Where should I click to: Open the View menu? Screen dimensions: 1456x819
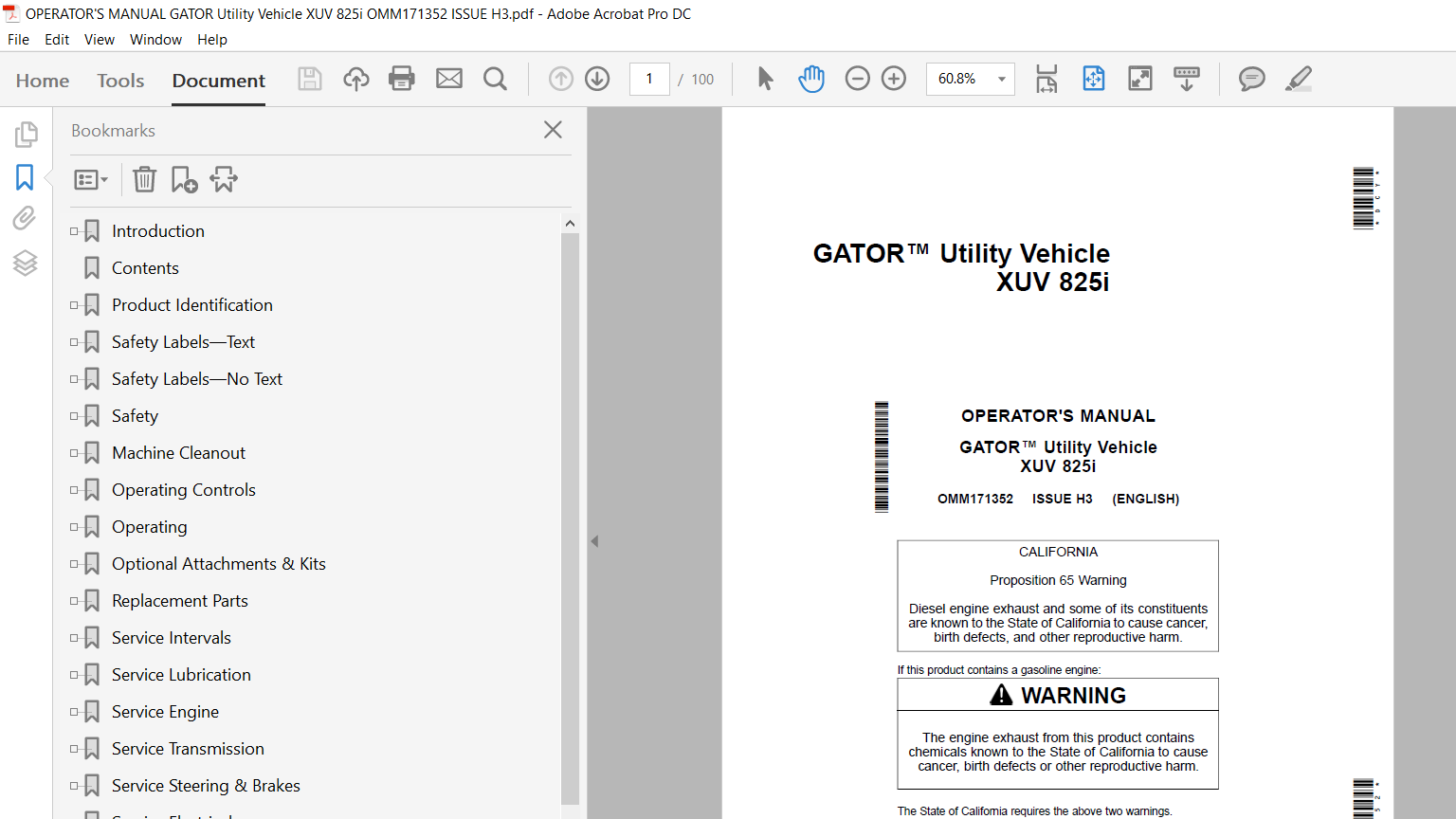coord(100,39)
